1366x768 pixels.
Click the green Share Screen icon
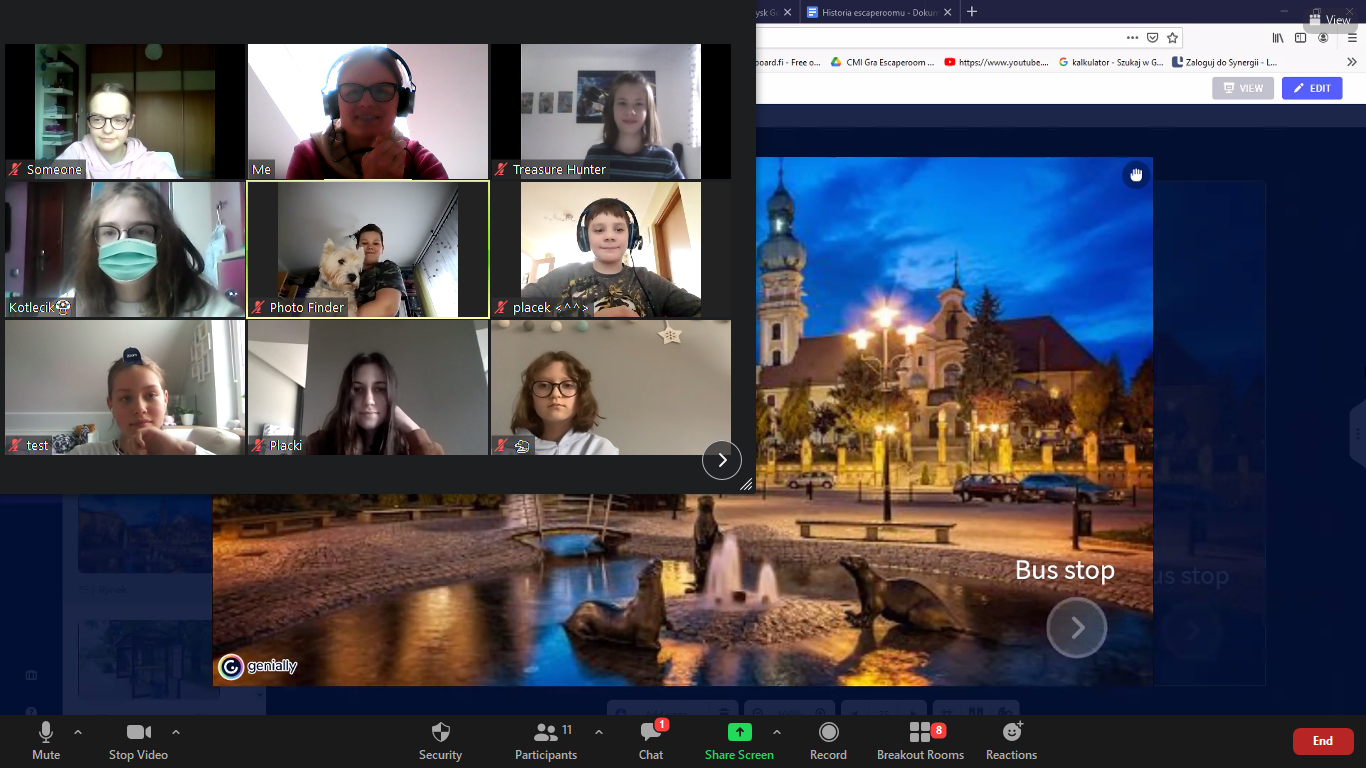739,732
